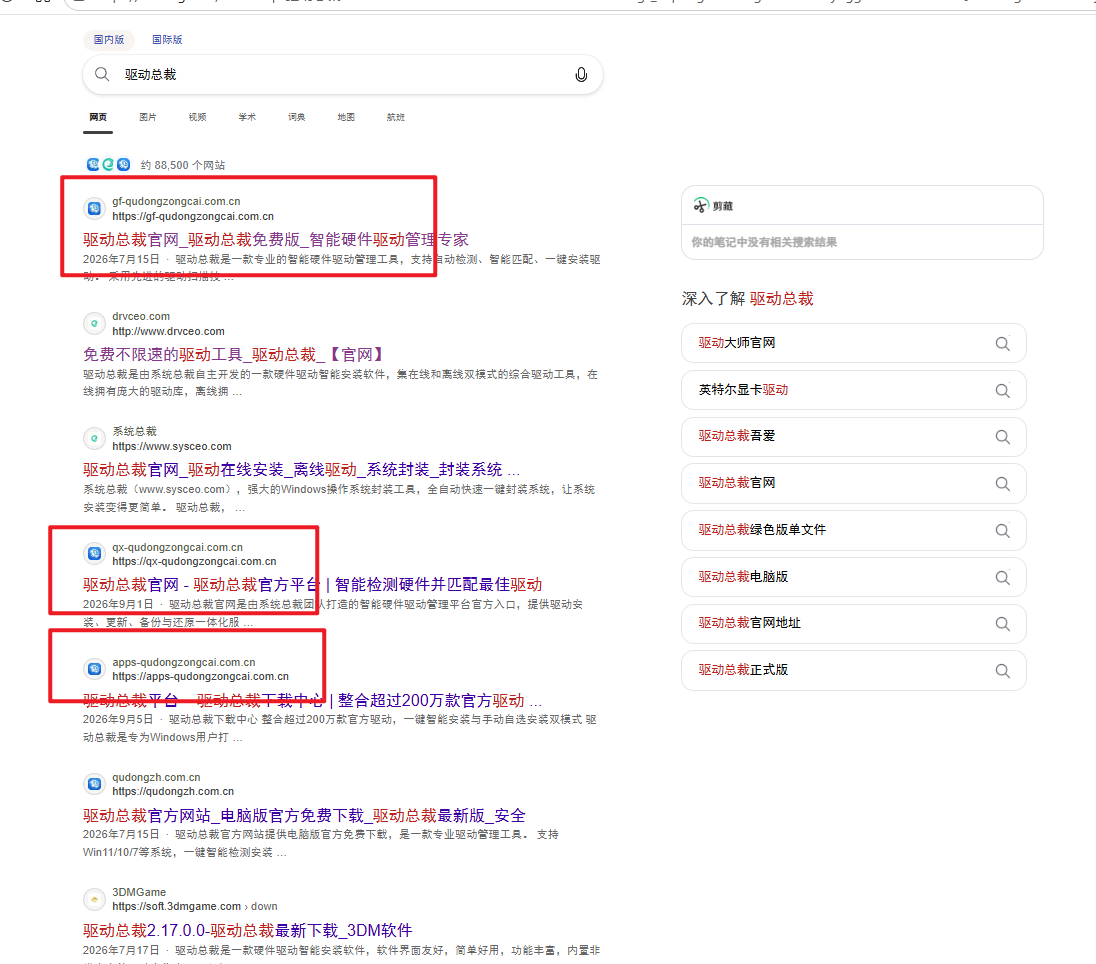This screenshot has width=1096, height=964.
Task: Click search icon next to 驱动总裁电脑版
Action: [1002, 577]
